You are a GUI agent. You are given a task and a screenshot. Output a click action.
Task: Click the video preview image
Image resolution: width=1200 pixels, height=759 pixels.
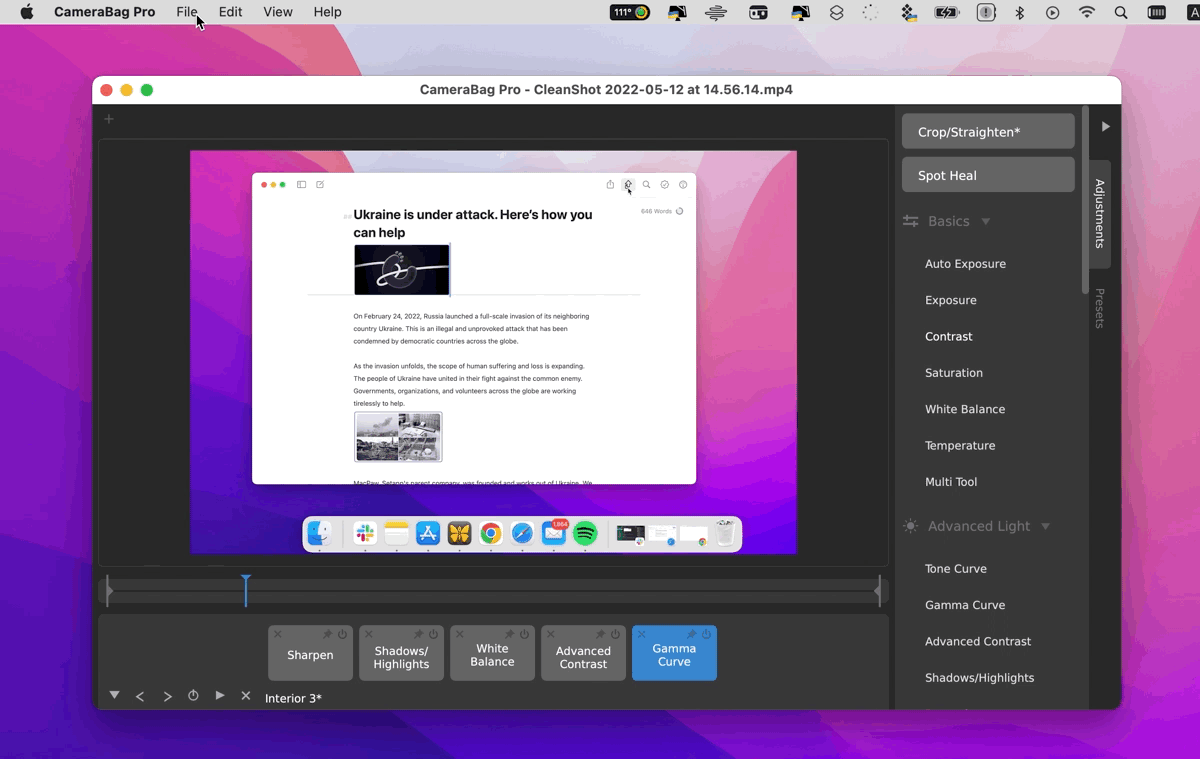(x=493, y=352)
